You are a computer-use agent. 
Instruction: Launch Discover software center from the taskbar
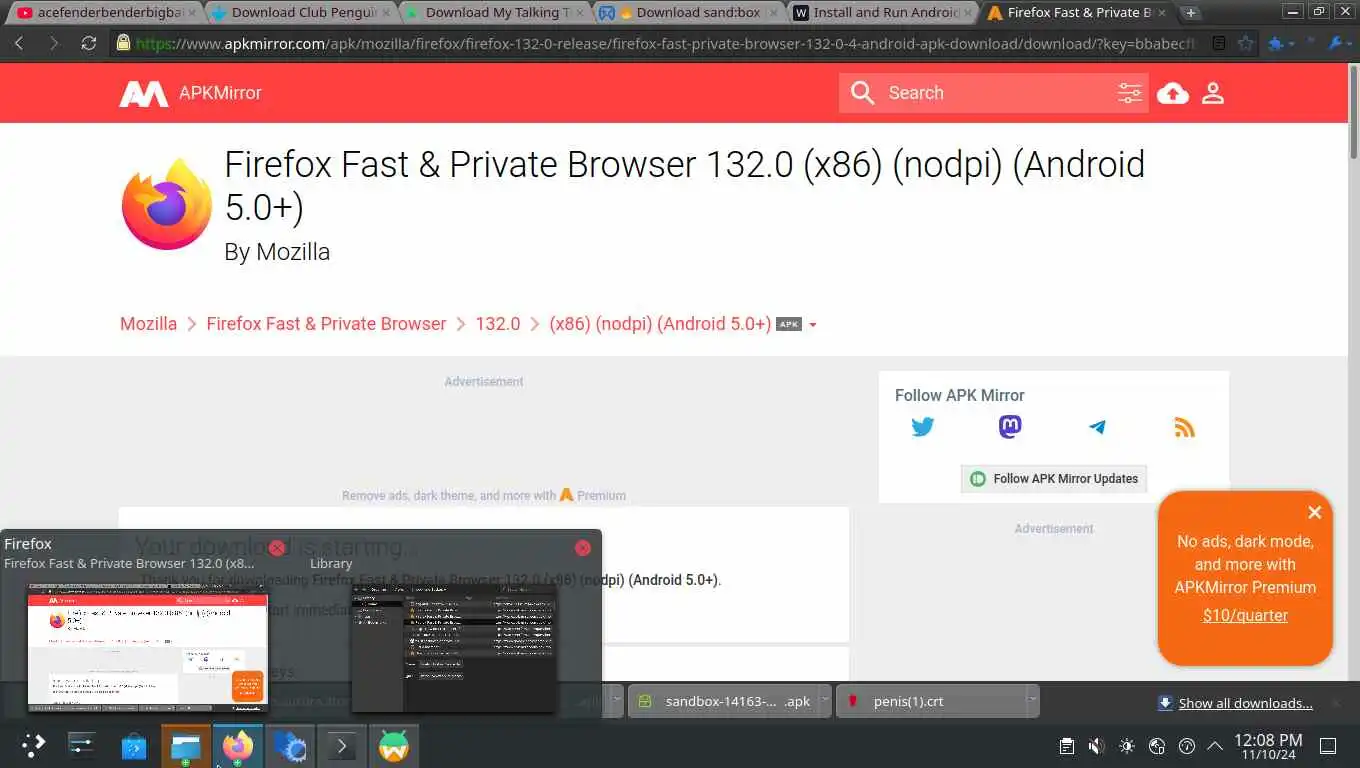(134, 746)
